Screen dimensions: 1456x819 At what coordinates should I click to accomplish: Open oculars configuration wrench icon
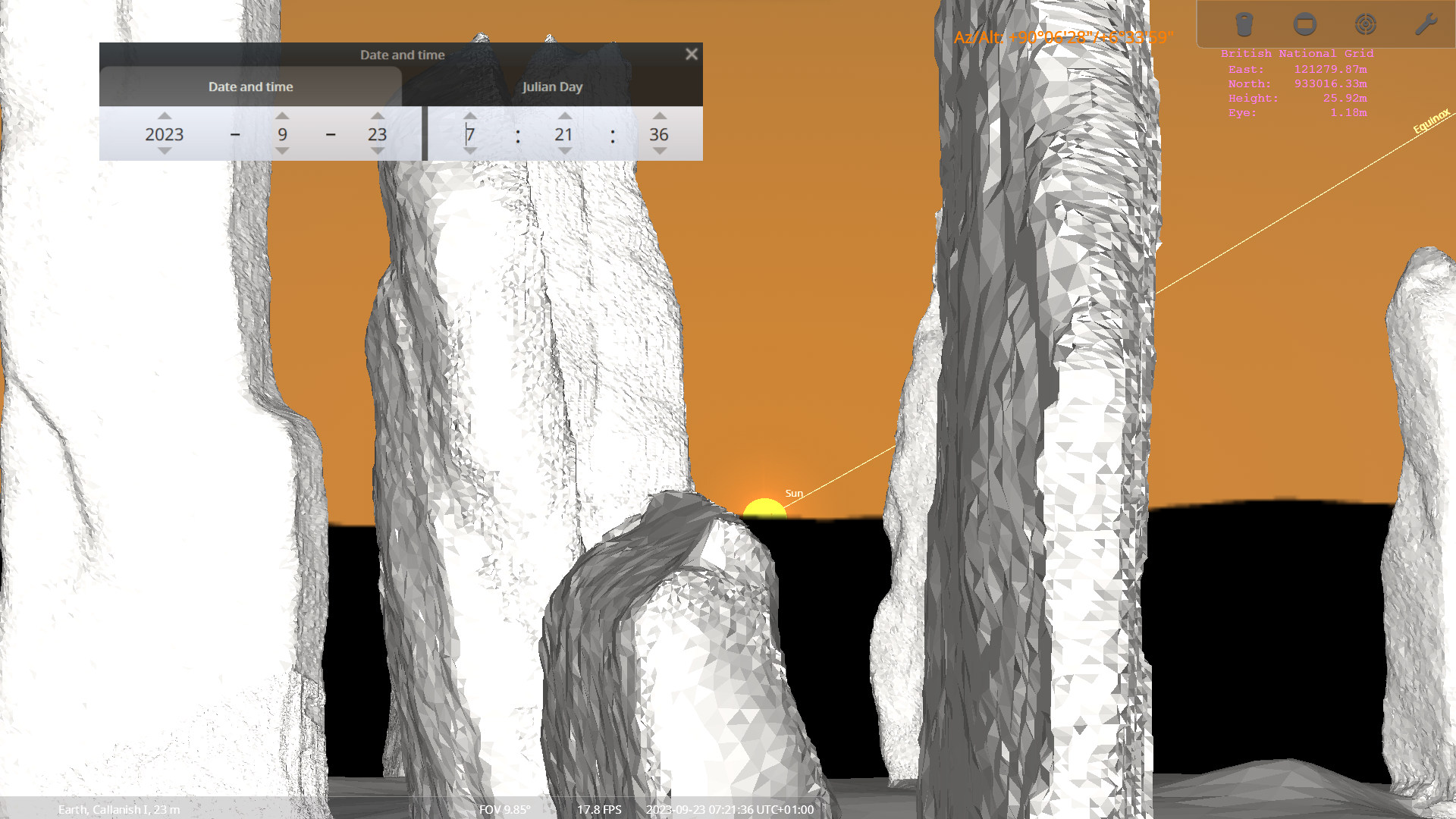(1426, 24)
